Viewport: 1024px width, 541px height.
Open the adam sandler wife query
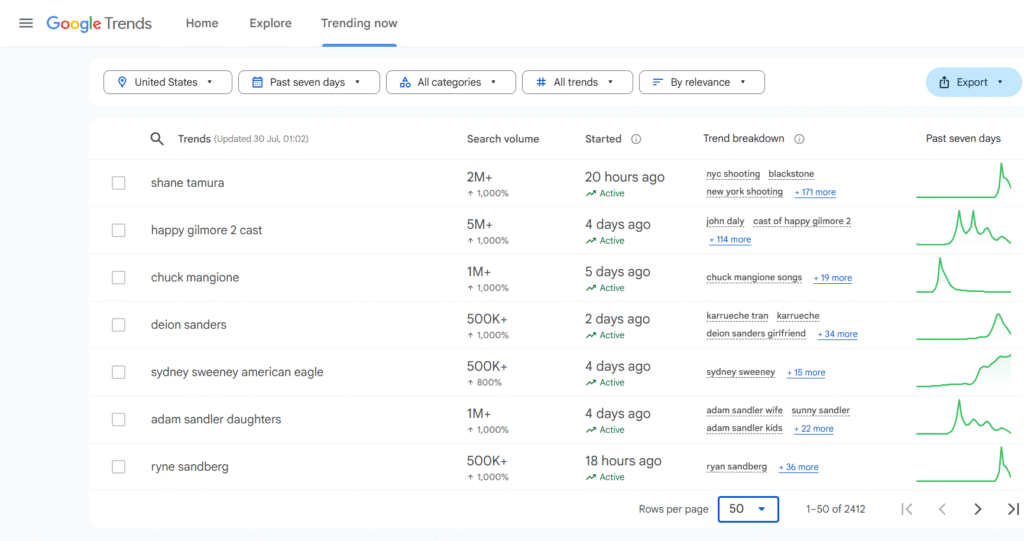[x=744, y=410]
